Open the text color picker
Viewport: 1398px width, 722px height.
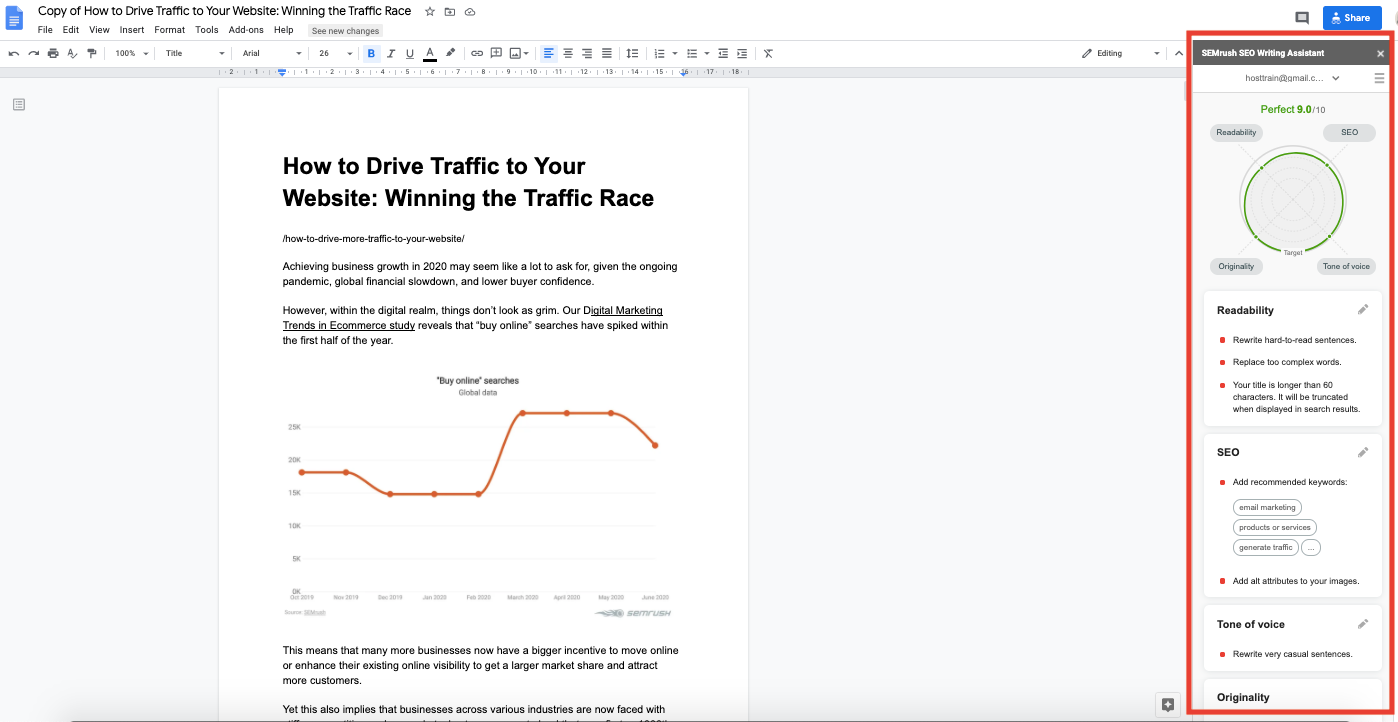click(429, 53)
